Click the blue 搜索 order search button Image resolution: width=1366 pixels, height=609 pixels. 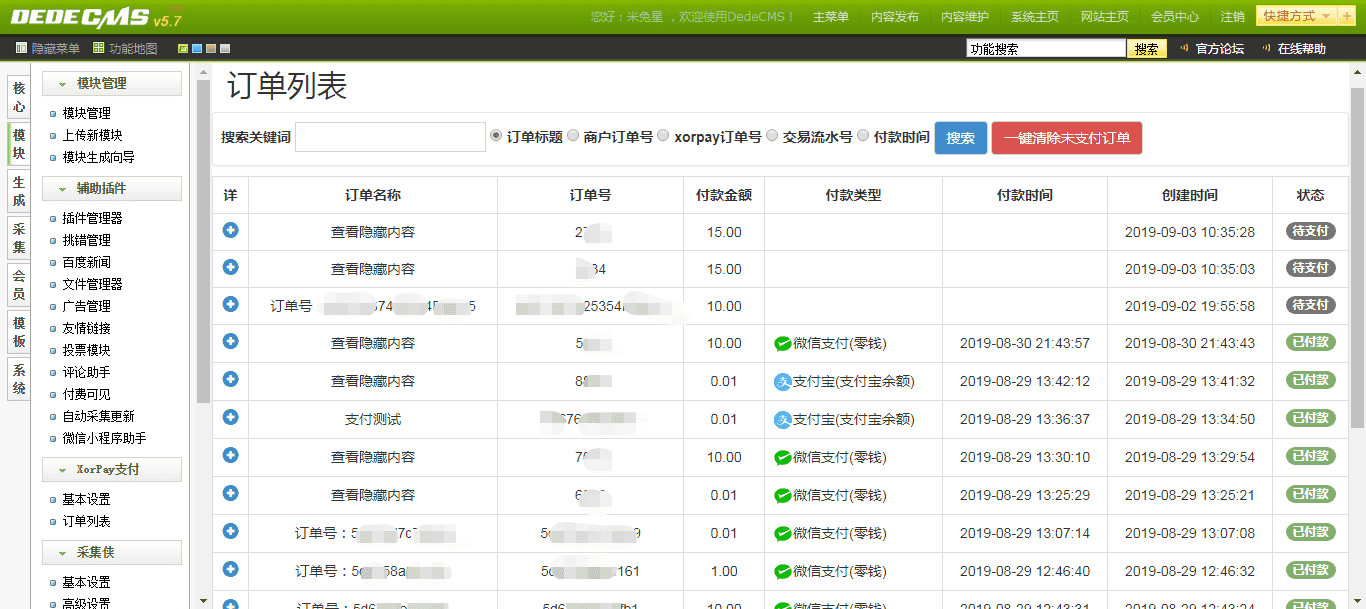(960, 138)
